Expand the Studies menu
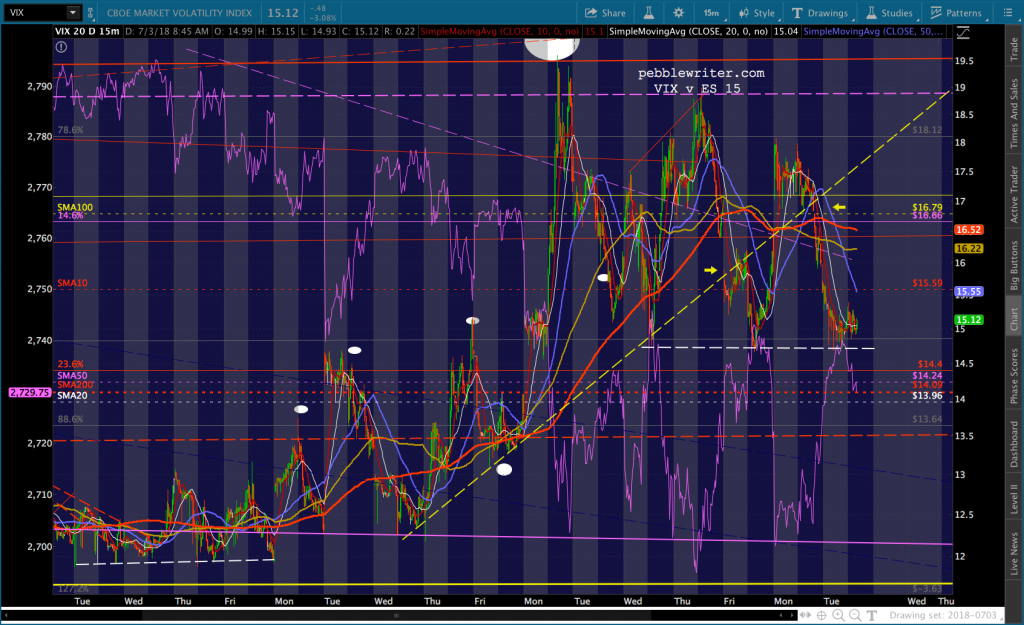The width and height of the screenshot is (1024, 625). [x=887, y=13]
